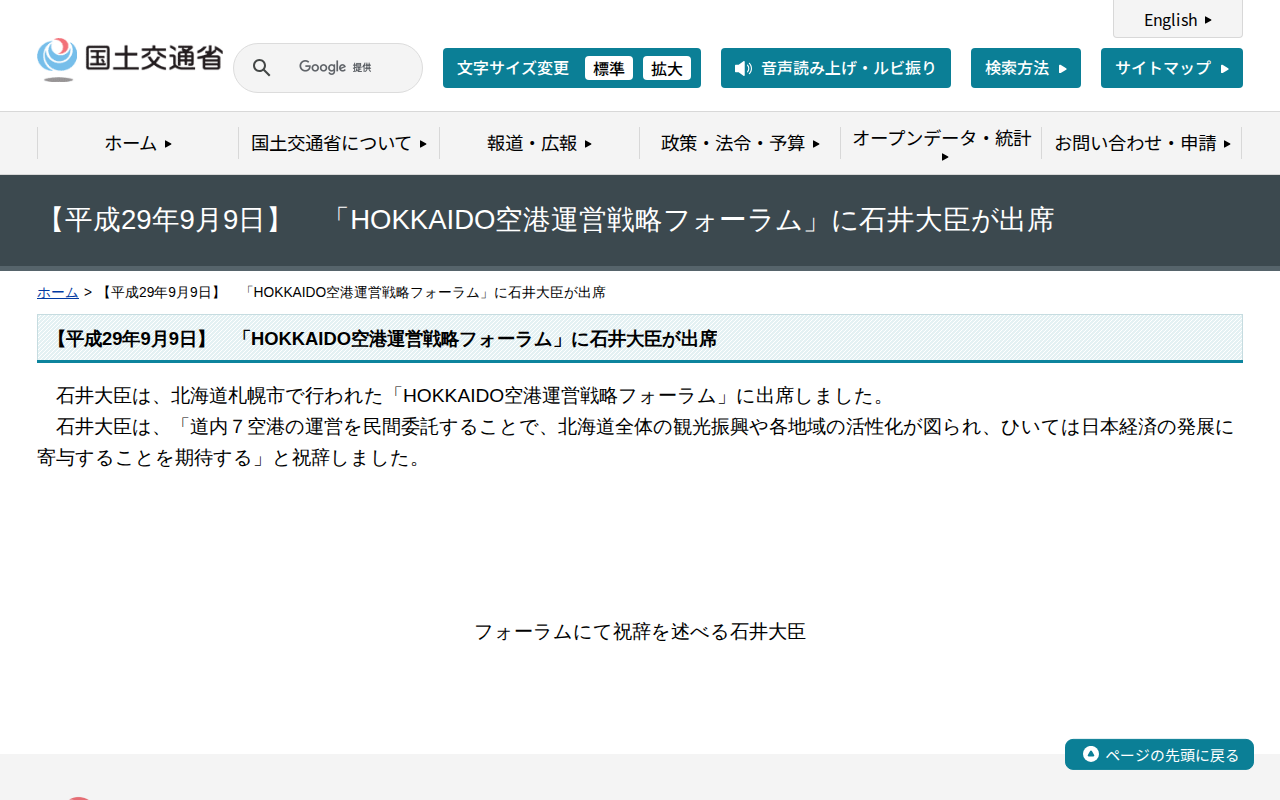Click the speaker icon for 音声読み上げ
The image size is (1280, 800).
(741, 68)
